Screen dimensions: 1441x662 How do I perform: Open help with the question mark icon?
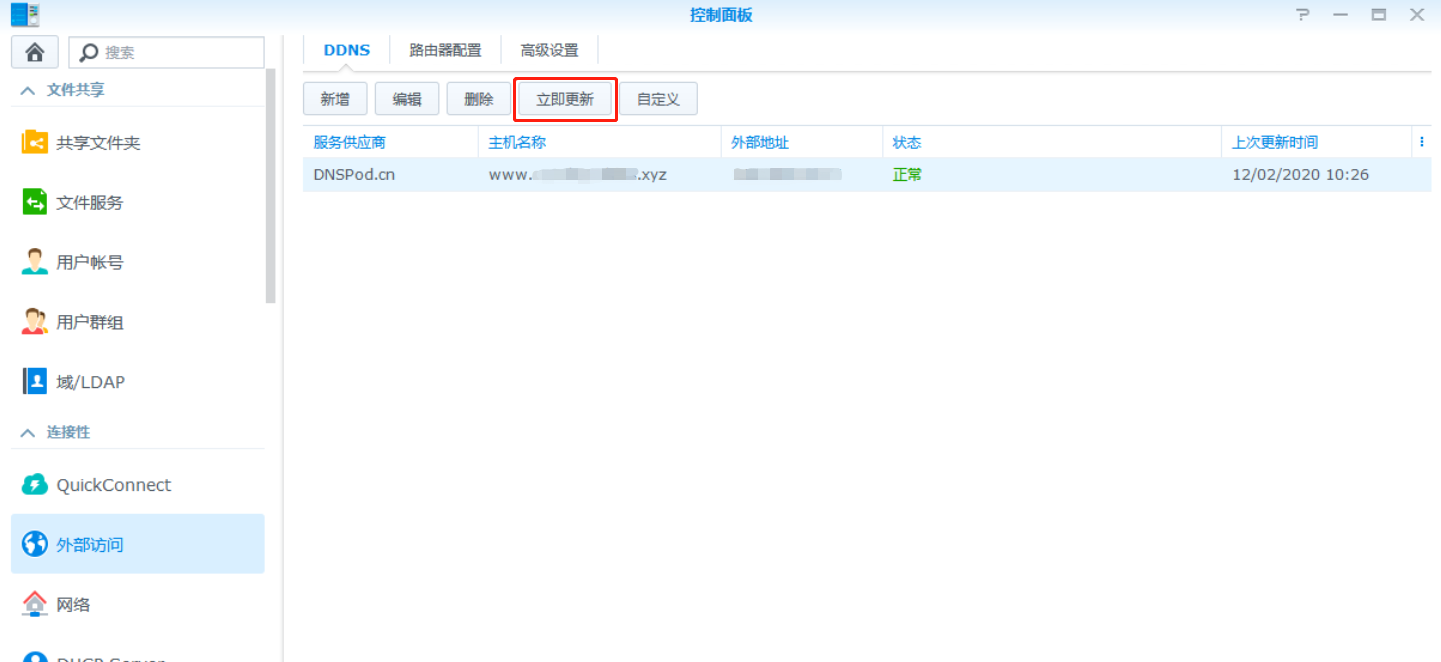pos(1301,14)
